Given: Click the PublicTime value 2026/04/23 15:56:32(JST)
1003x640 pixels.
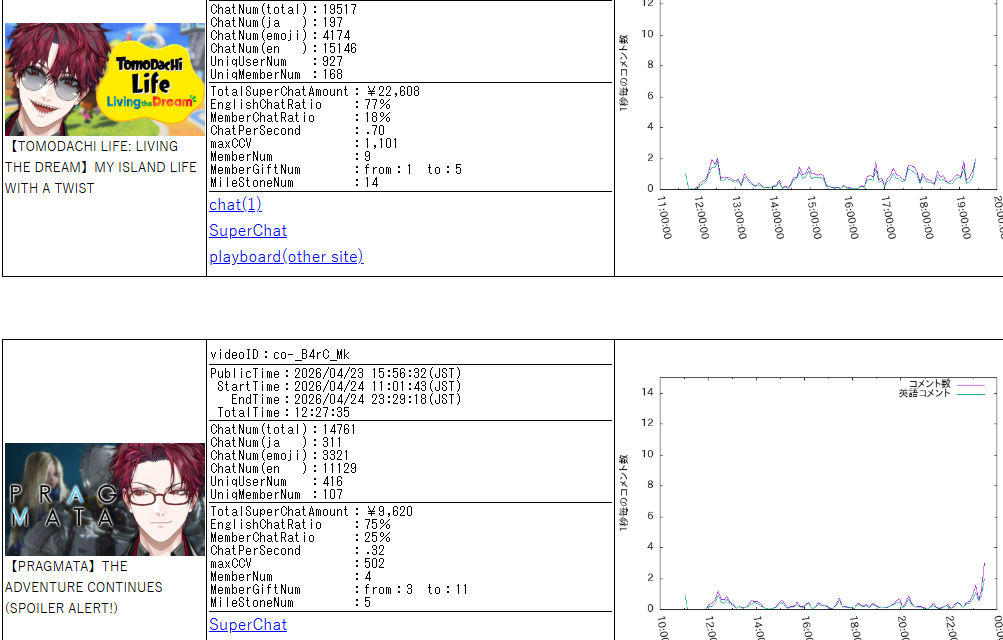Looking at the screenshot, I should coord(377,373).
